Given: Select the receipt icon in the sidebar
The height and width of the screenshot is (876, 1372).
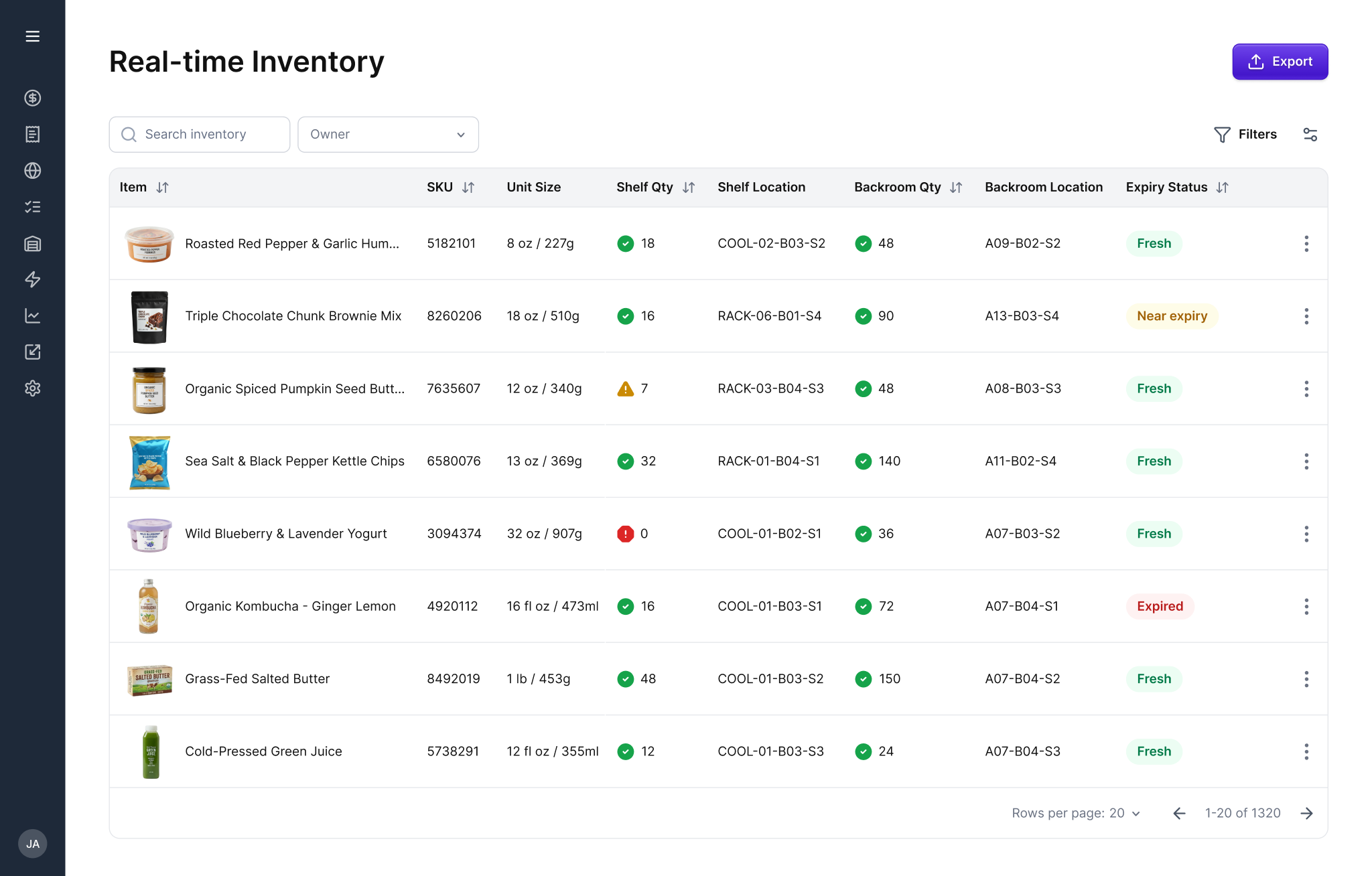Looking at the screenshot, I should (32, 134).
